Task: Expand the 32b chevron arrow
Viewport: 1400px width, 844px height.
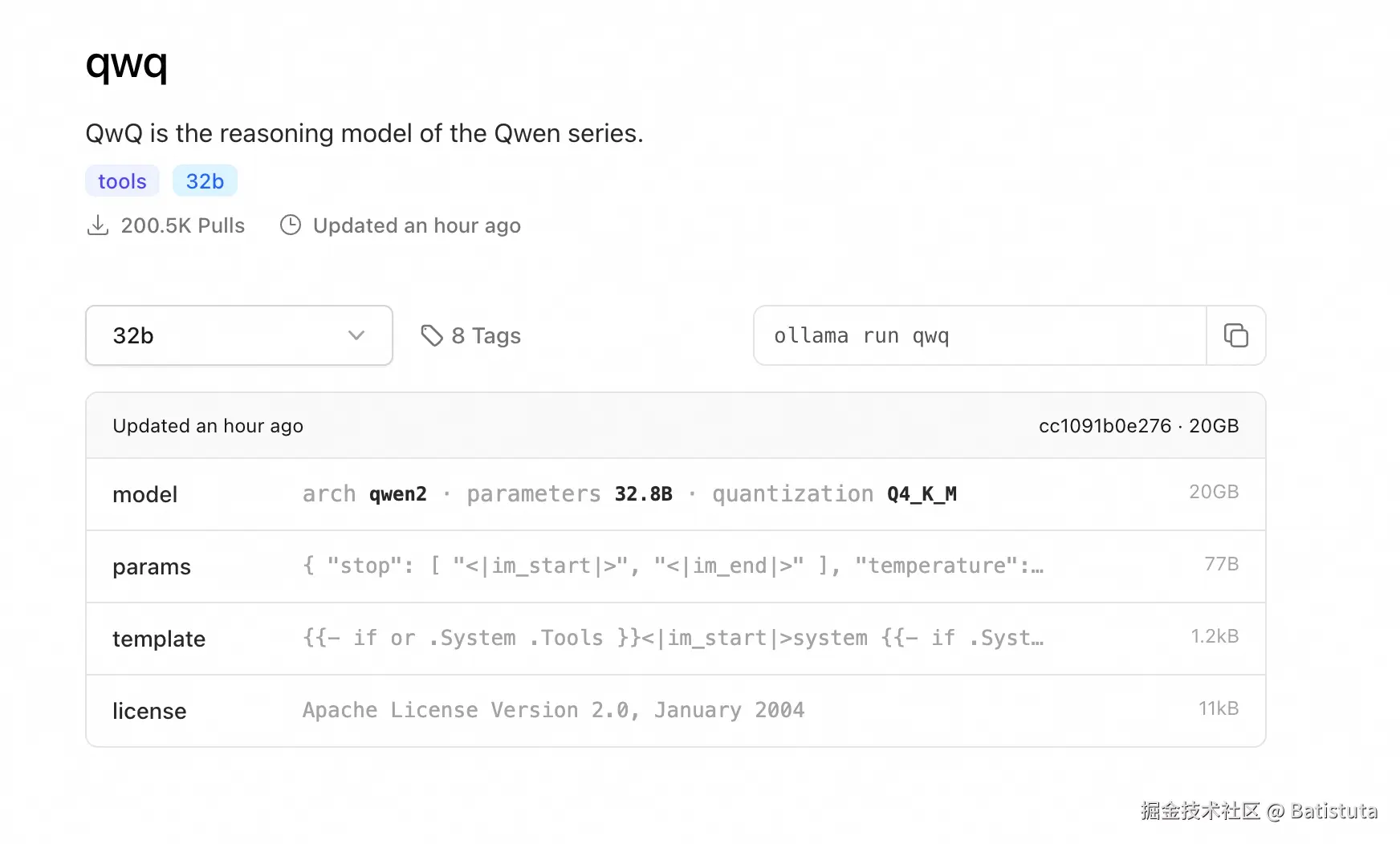Action: tap(356, 335)
